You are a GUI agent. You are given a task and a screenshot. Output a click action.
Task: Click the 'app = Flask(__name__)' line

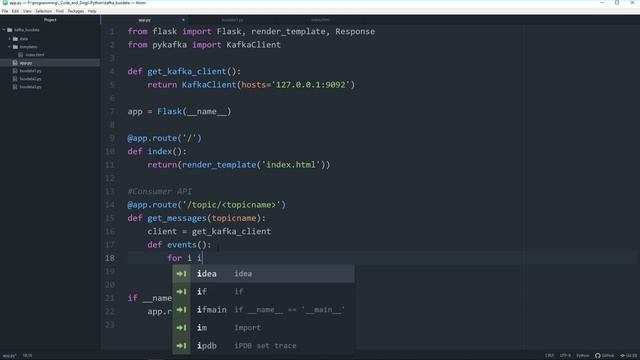179,111
